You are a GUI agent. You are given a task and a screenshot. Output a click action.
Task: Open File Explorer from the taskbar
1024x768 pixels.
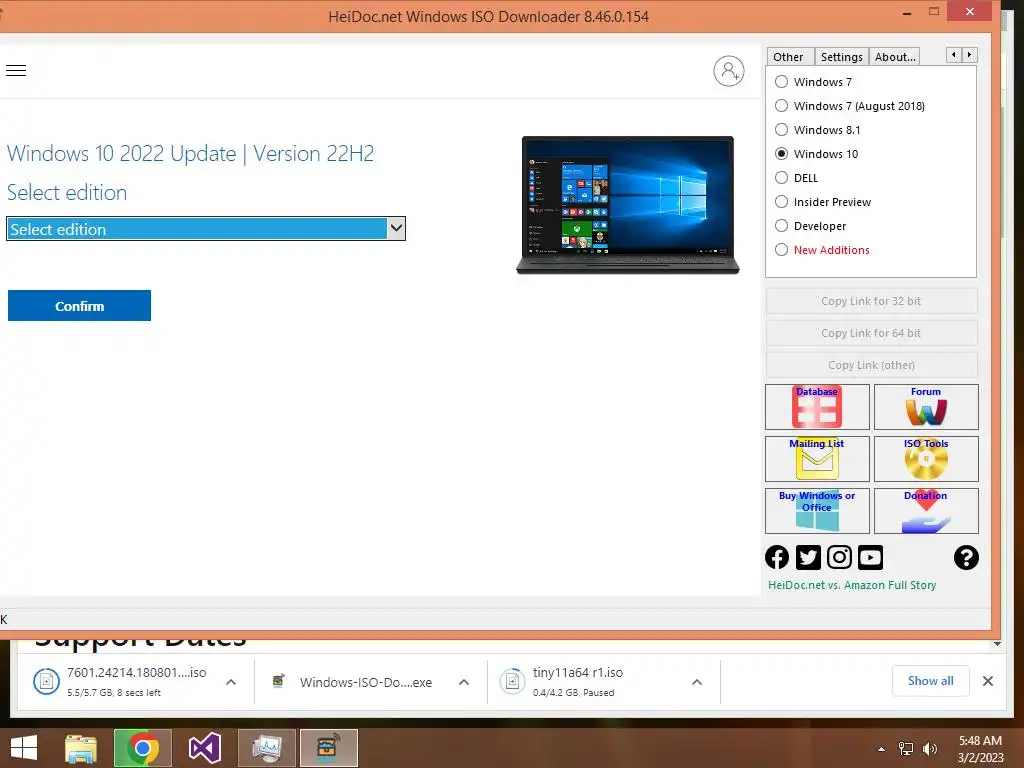81,748
